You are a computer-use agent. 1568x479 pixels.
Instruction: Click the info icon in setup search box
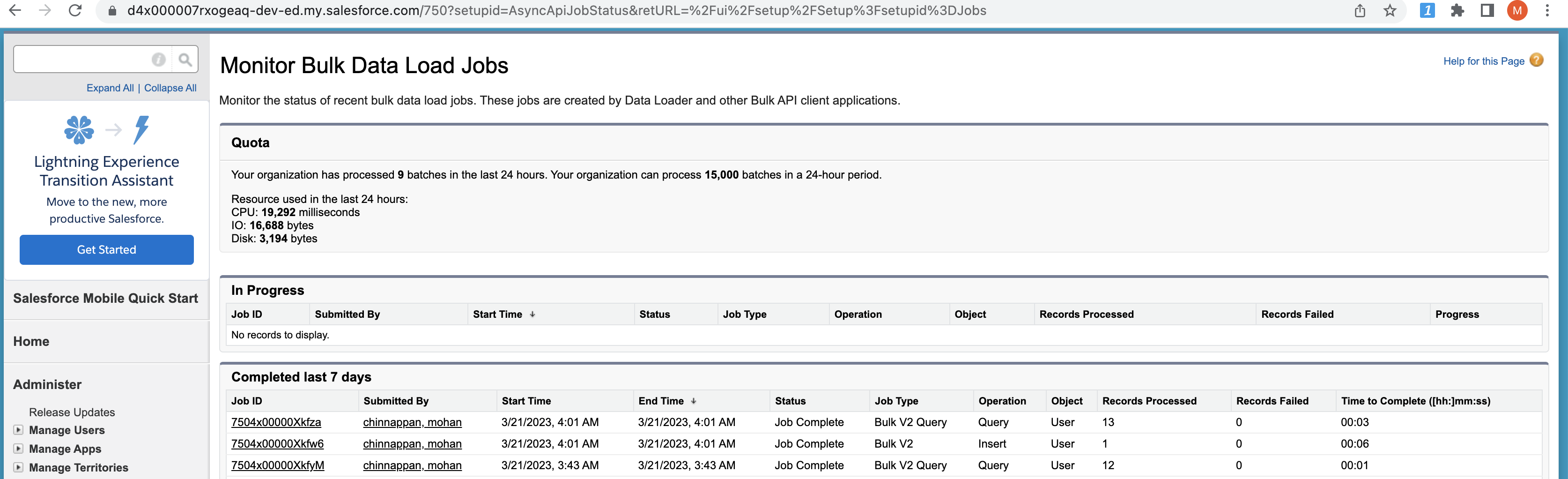coord(158,59)
